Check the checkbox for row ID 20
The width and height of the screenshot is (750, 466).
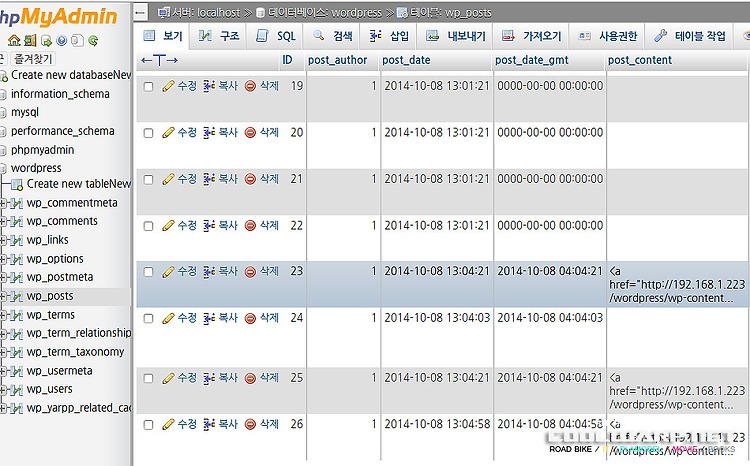pos(149,133)
